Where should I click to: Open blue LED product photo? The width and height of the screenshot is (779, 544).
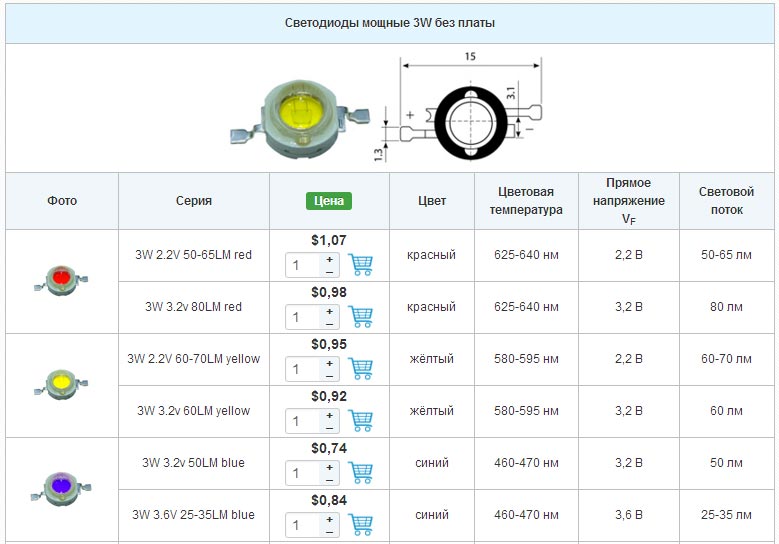61,489
